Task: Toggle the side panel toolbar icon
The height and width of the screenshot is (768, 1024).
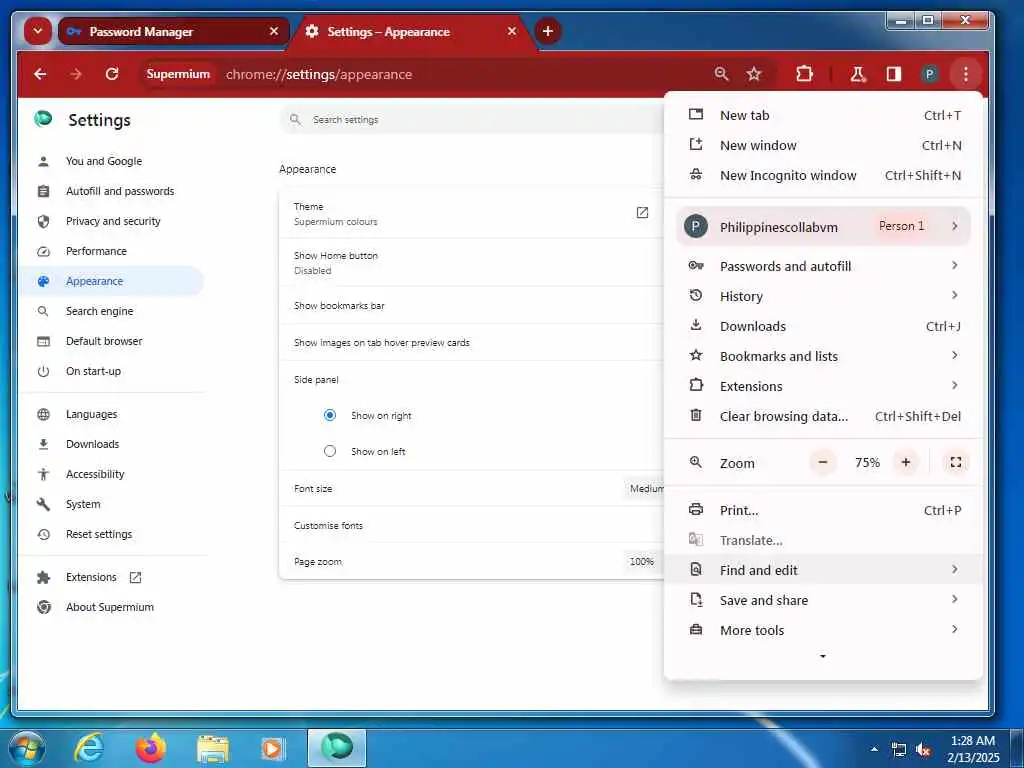Action: (x=893, y=74)
